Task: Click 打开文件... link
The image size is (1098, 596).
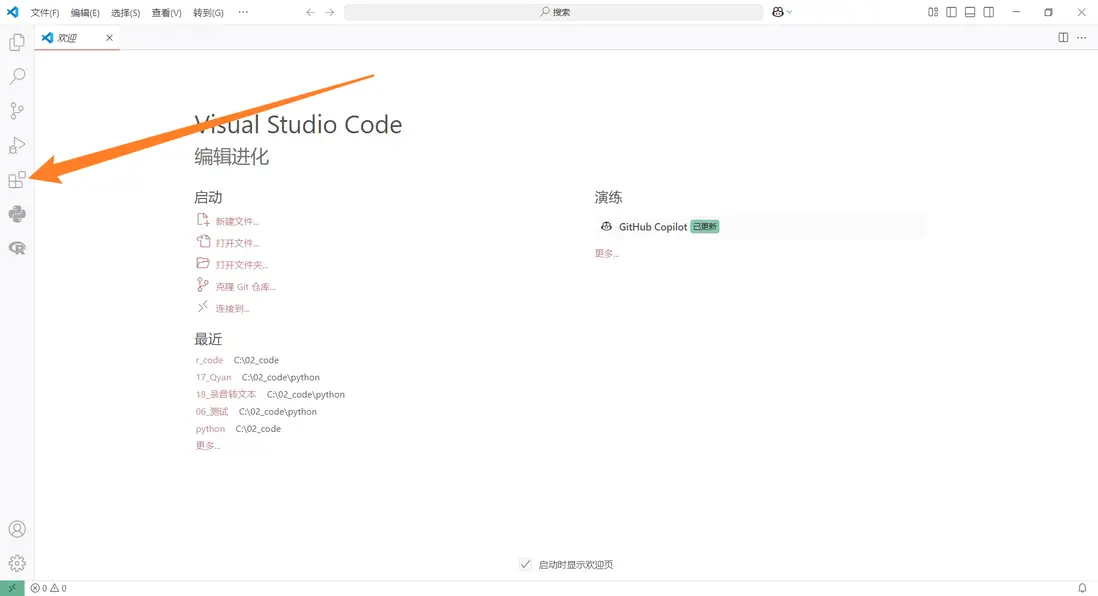Action: click(x=237, y=243)
